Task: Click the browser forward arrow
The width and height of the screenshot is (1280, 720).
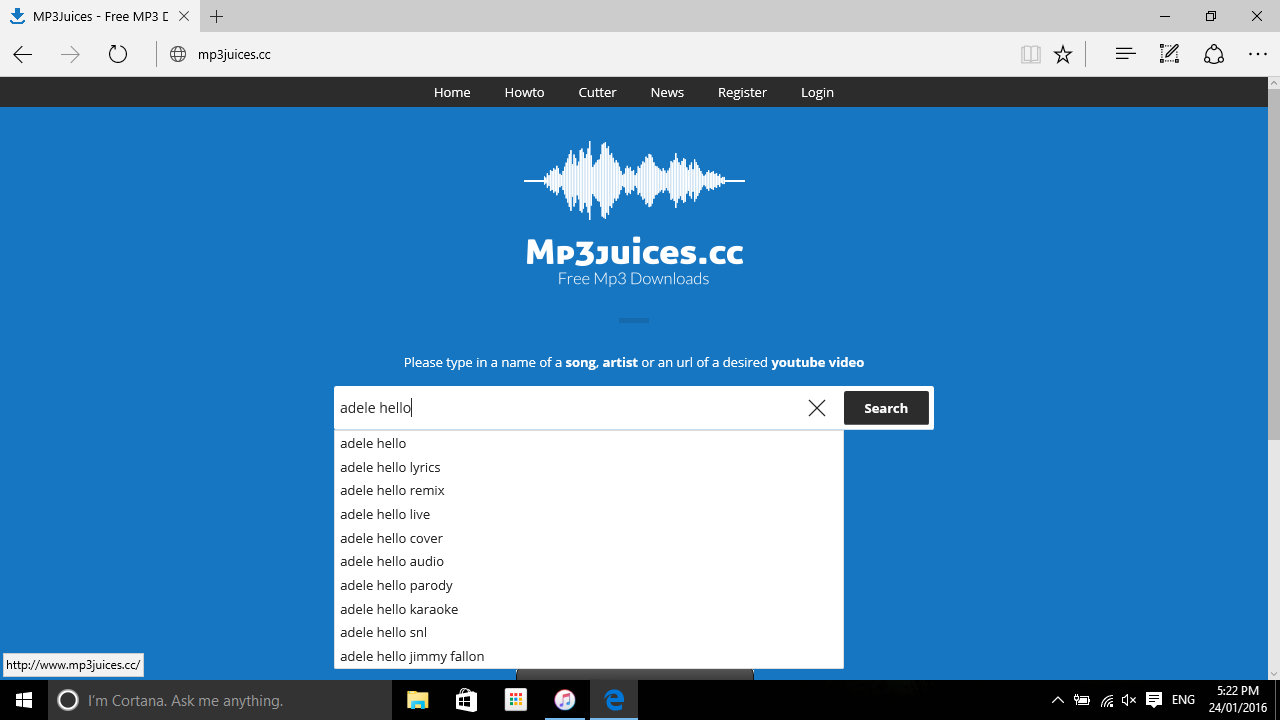Action: (x=70, y=55)
